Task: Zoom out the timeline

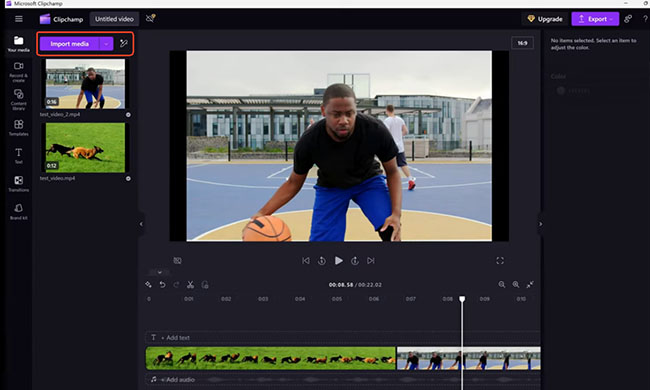Action: [502, 284]
